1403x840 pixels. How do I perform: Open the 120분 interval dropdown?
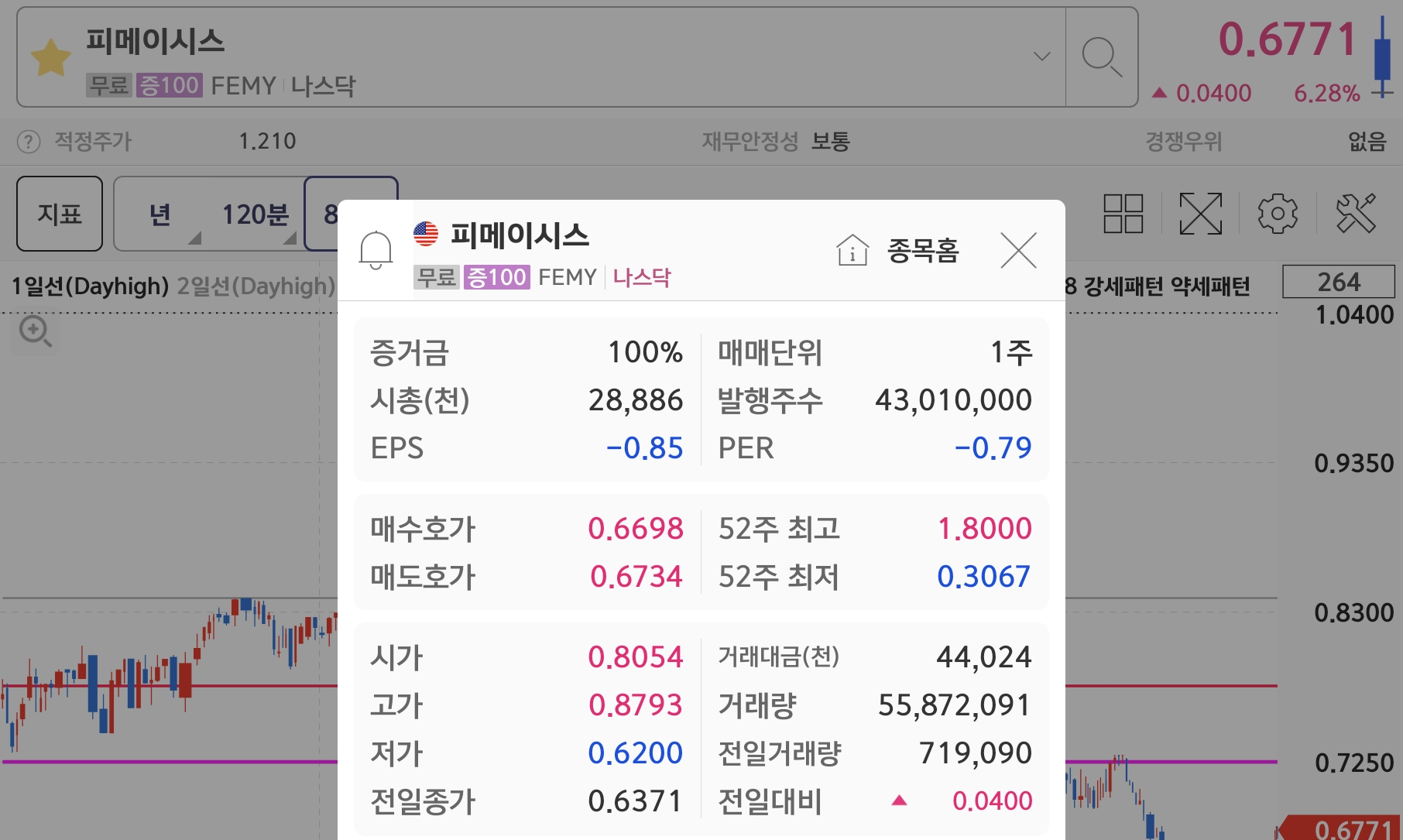click(x=256, y=214)
